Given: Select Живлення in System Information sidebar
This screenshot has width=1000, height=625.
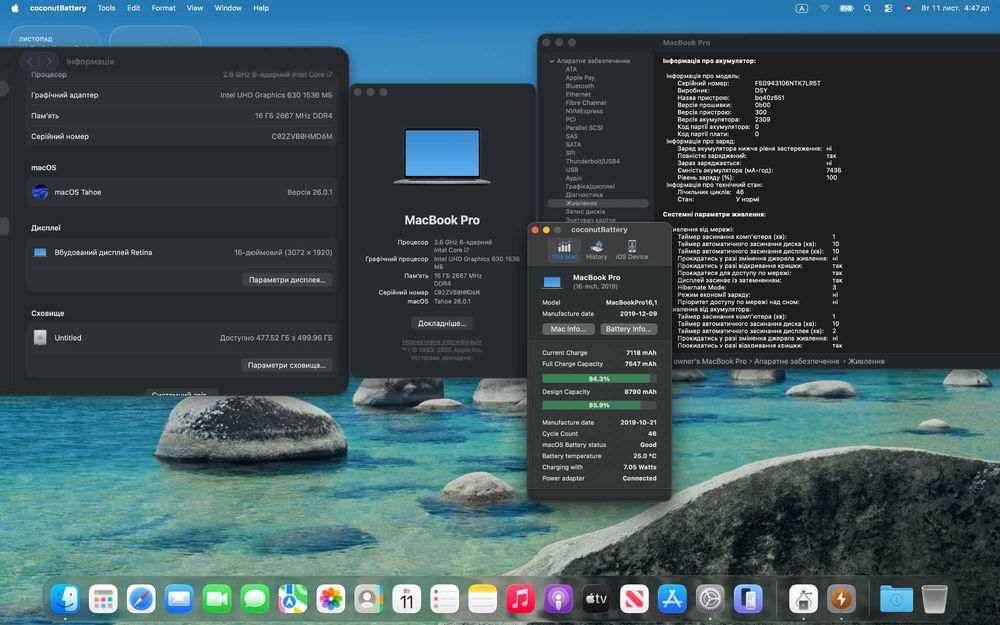Looking at the screenshot, I should click(x=598, y=203).
